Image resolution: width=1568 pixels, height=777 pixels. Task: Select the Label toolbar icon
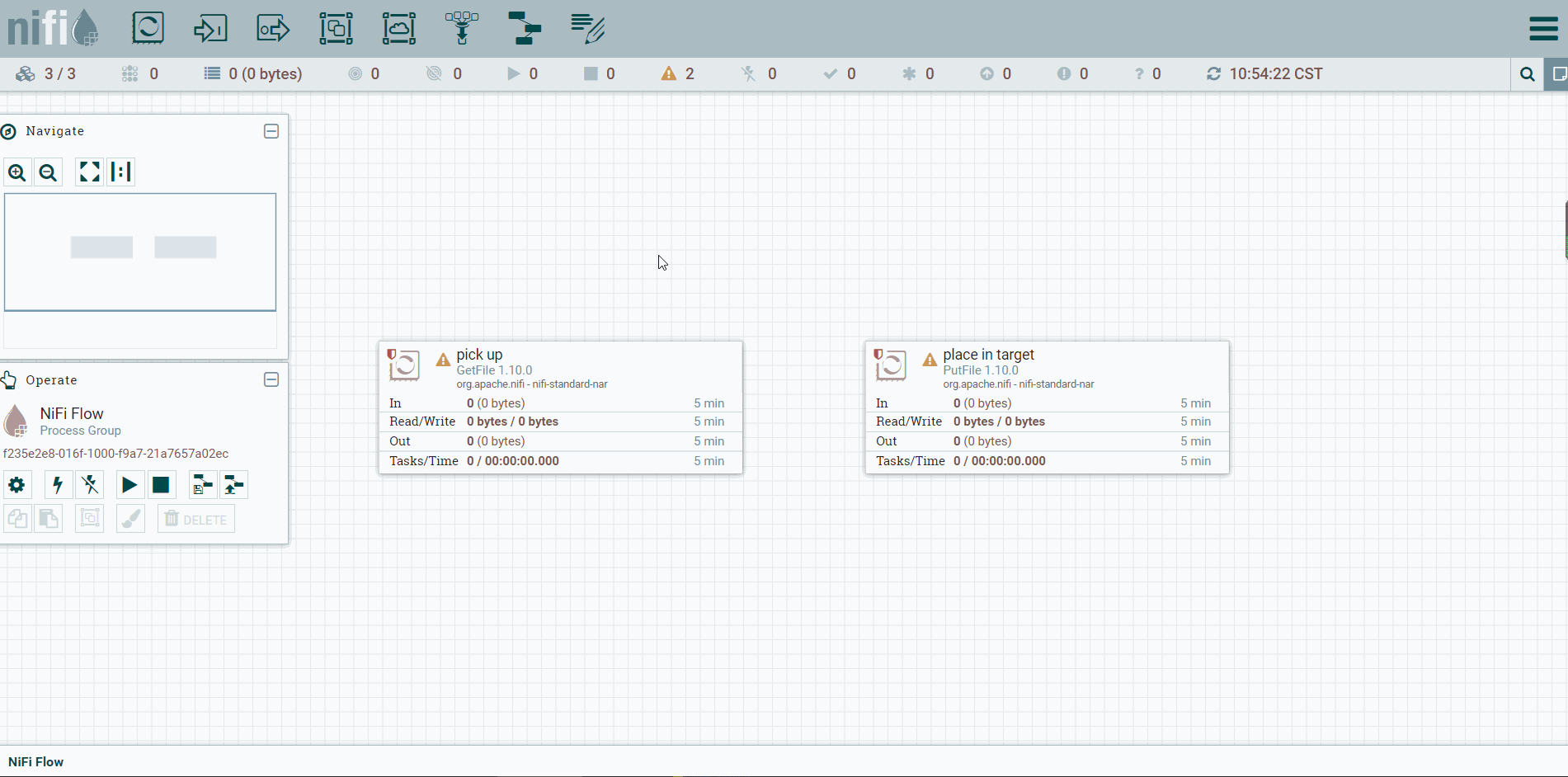(x=588, y=28)
